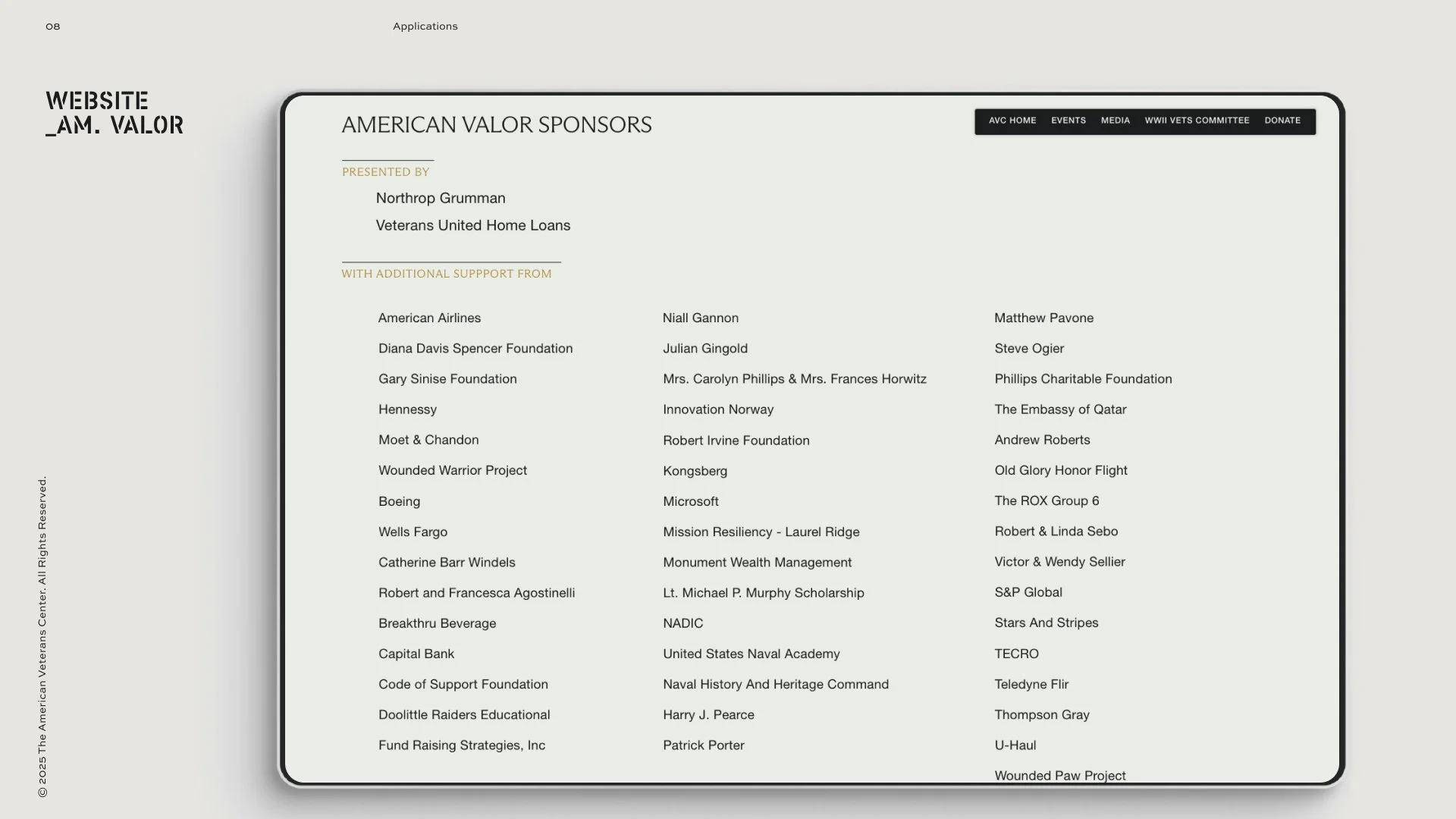Select Wounded Warrior Project
This screenshot has height=819, width=1456.
(x=453, y=470)
